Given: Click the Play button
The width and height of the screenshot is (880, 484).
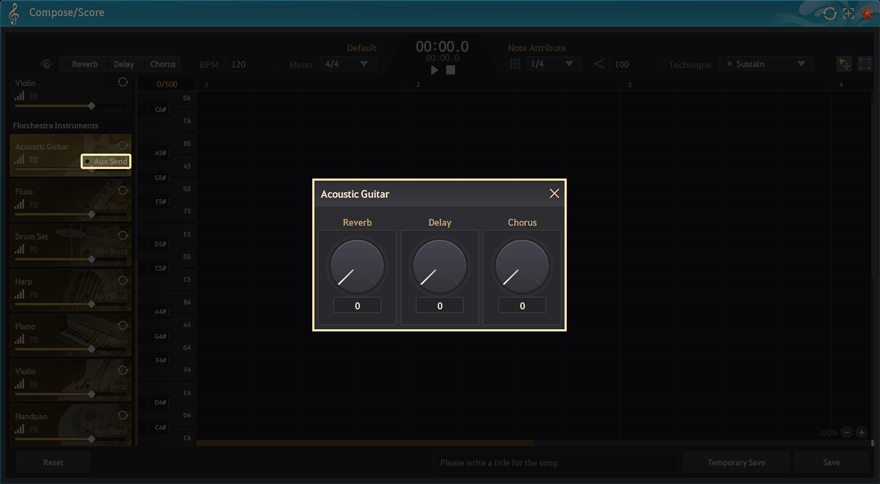Looking at the screenshot, I should click(434, 70).
